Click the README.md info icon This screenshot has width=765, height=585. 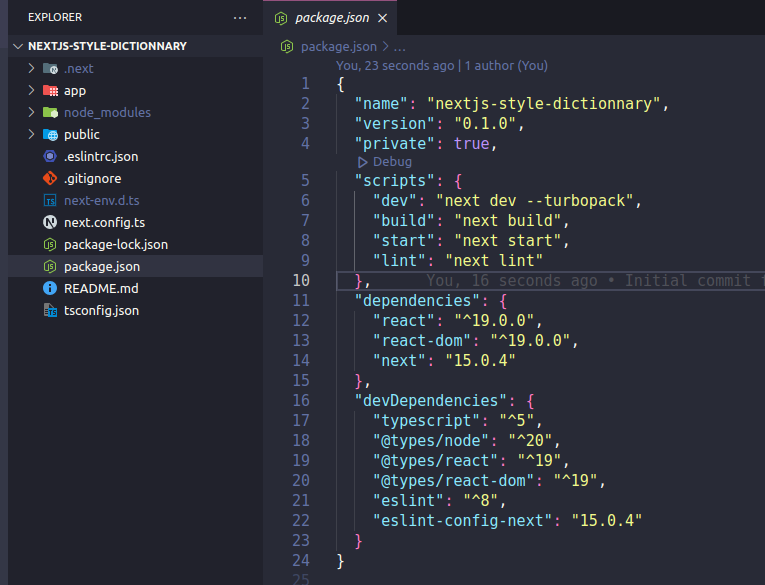[x=50, y=288]
